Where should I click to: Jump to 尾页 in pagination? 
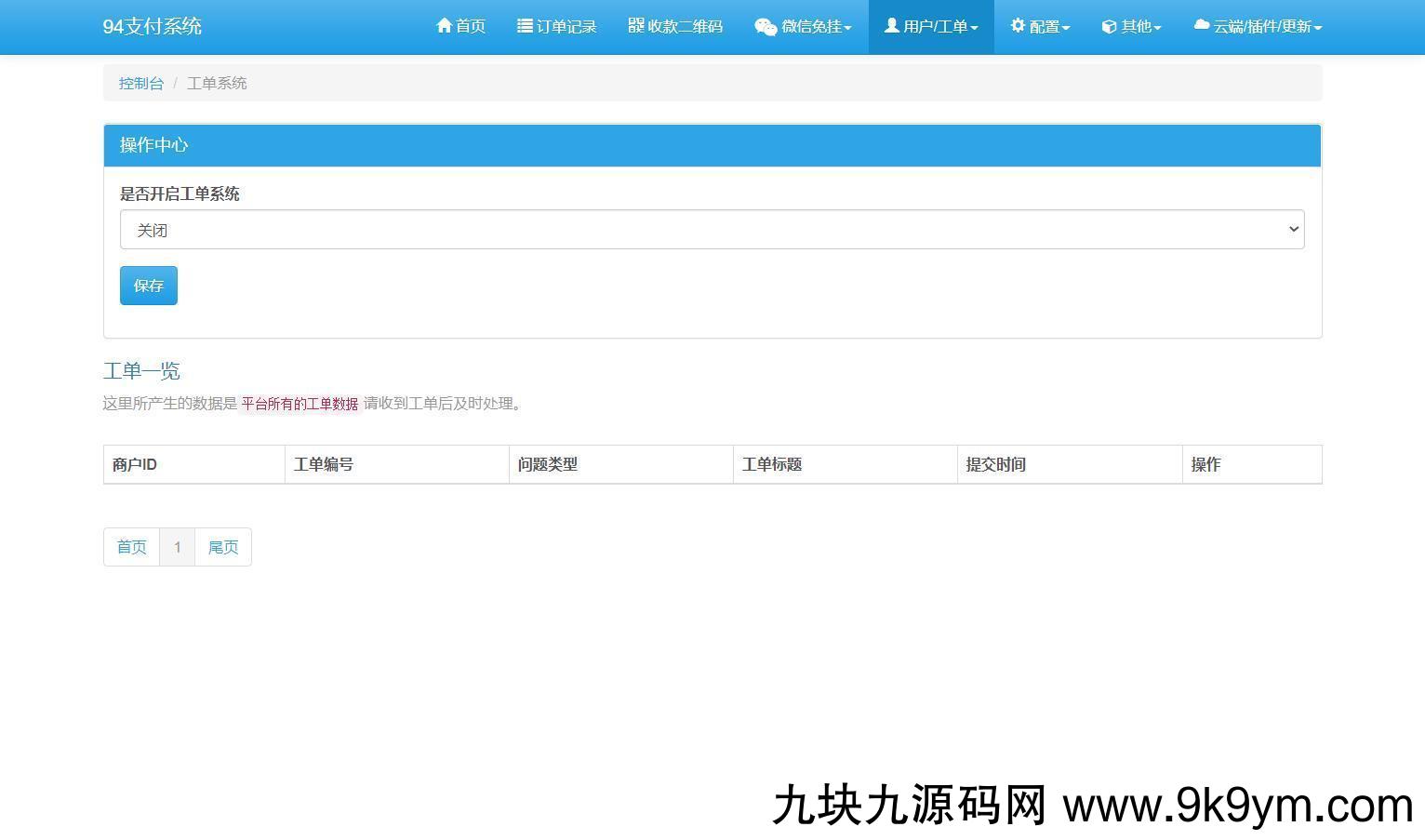coord(223,547)
